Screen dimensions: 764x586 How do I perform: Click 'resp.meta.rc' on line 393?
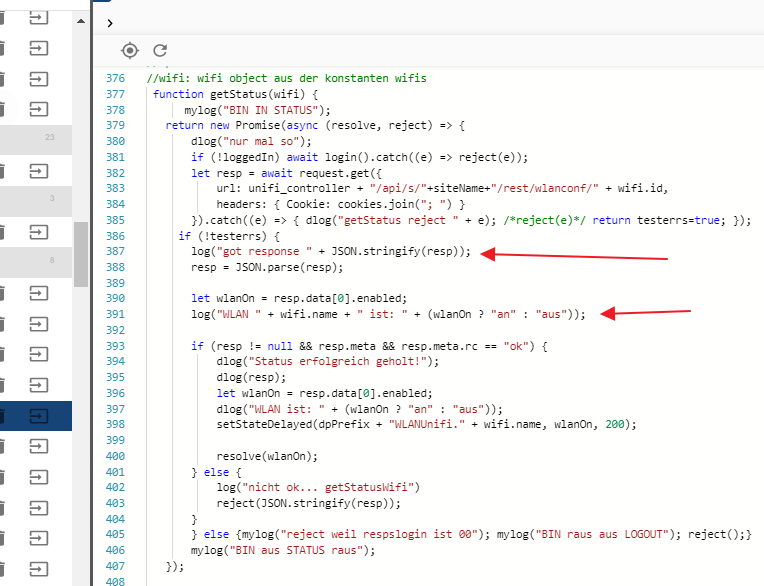(439, 346)
